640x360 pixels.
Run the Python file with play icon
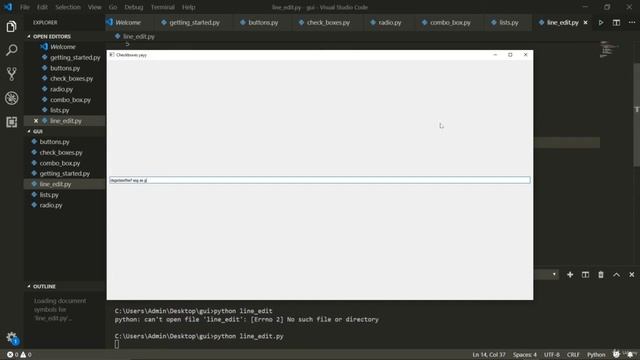[x=601, y=22]
